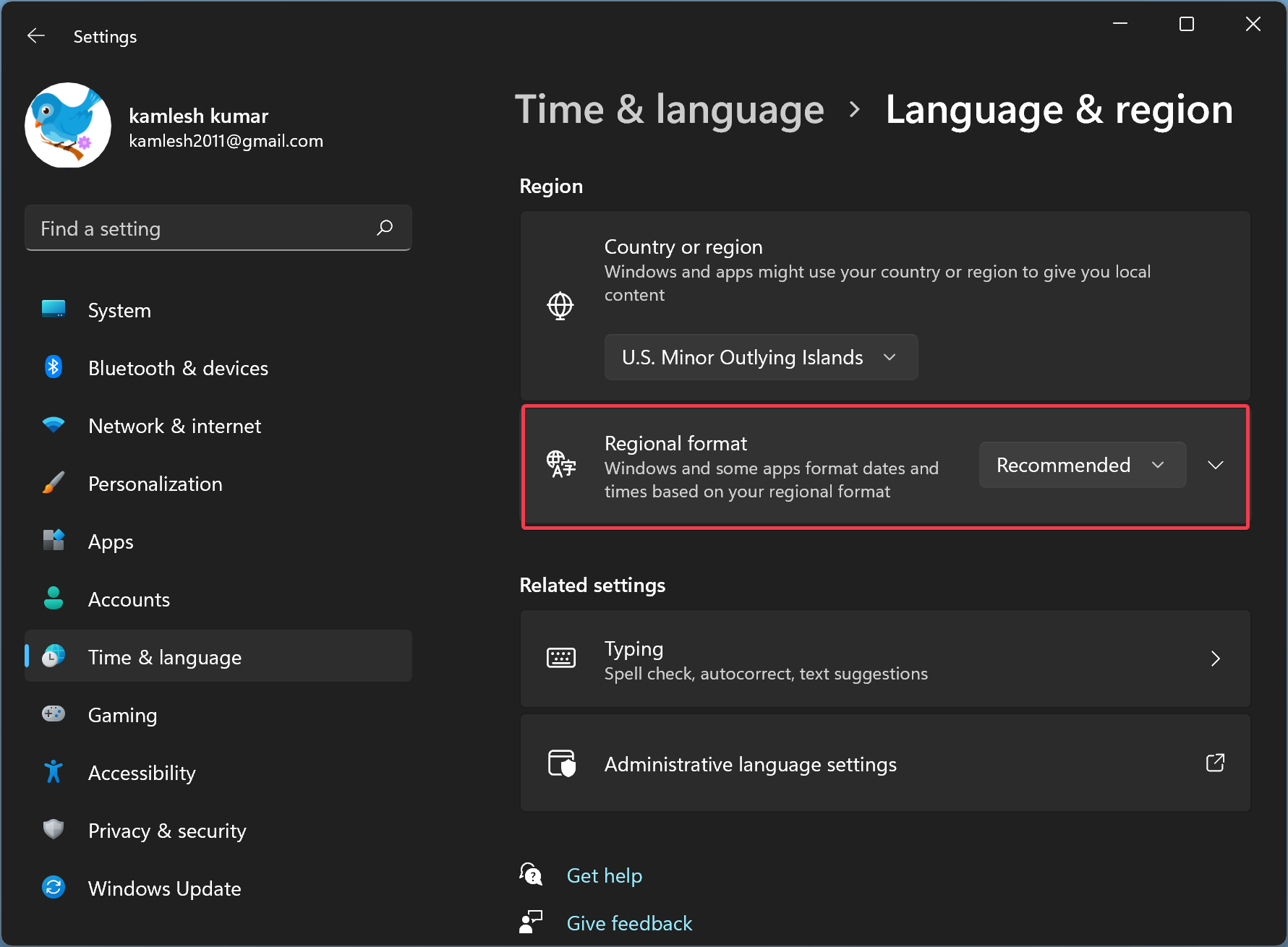
Task: Click the System monitor icon
Action: (54, 309)
